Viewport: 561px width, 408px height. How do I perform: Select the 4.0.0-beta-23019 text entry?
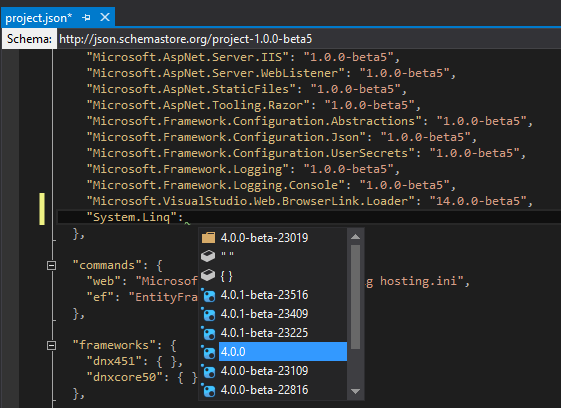264,238
